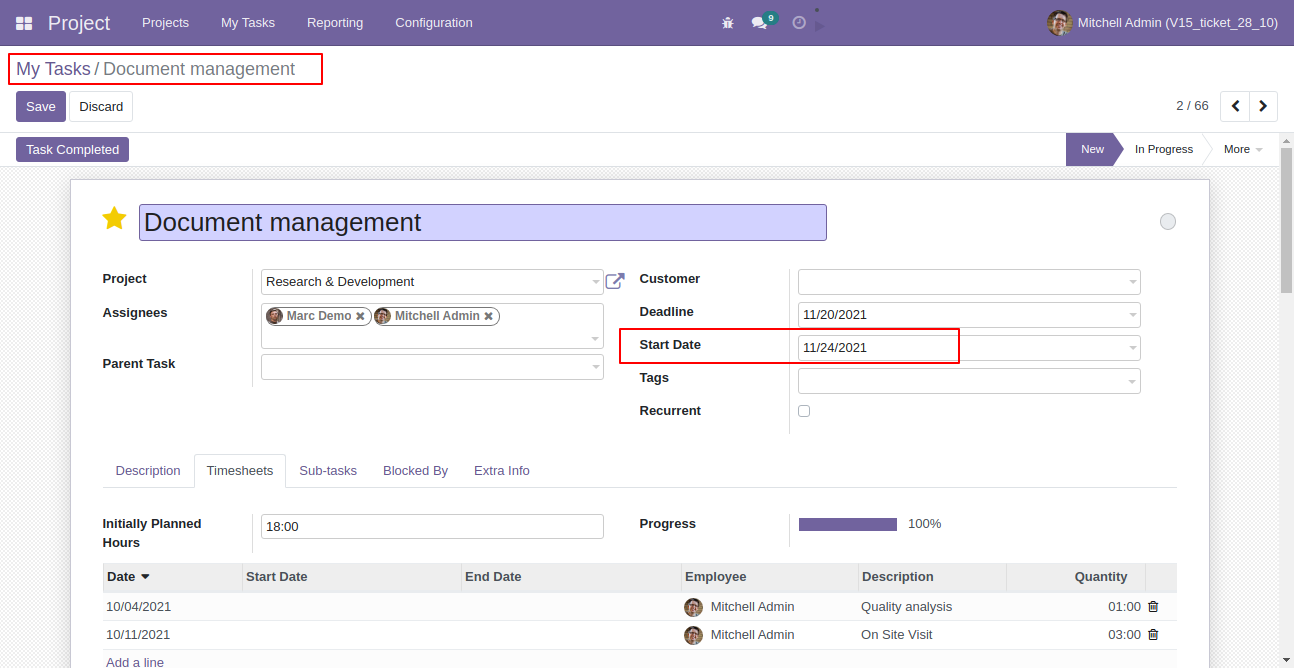The image size is (1294, 668).
Task: Click the Task Completed button
Action: tap(72, 150)
